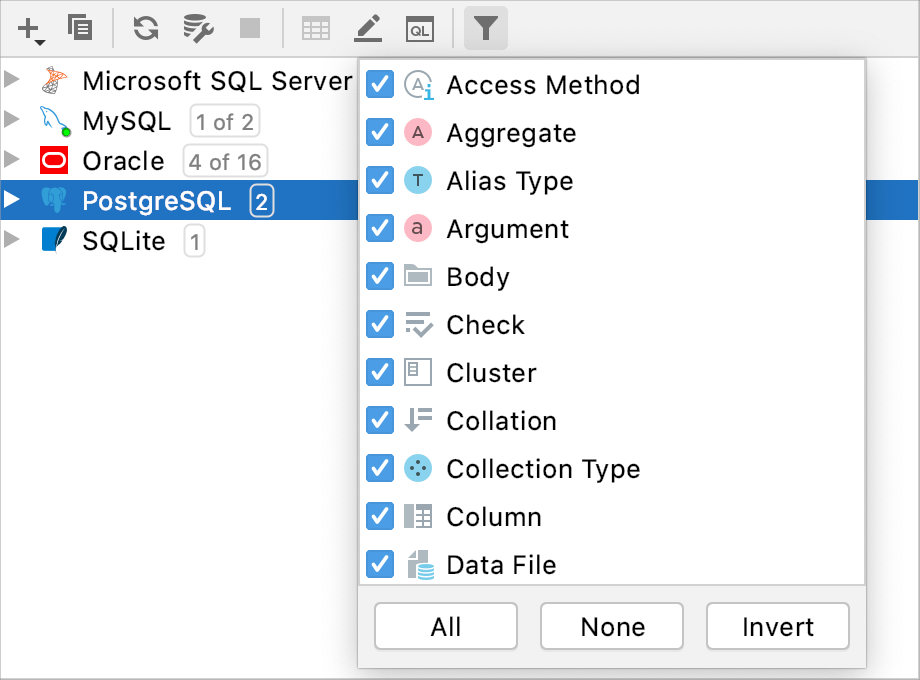The image size is (920, 680).
Task: Select the Collection Type filter entry
Action: click(543, 469)
